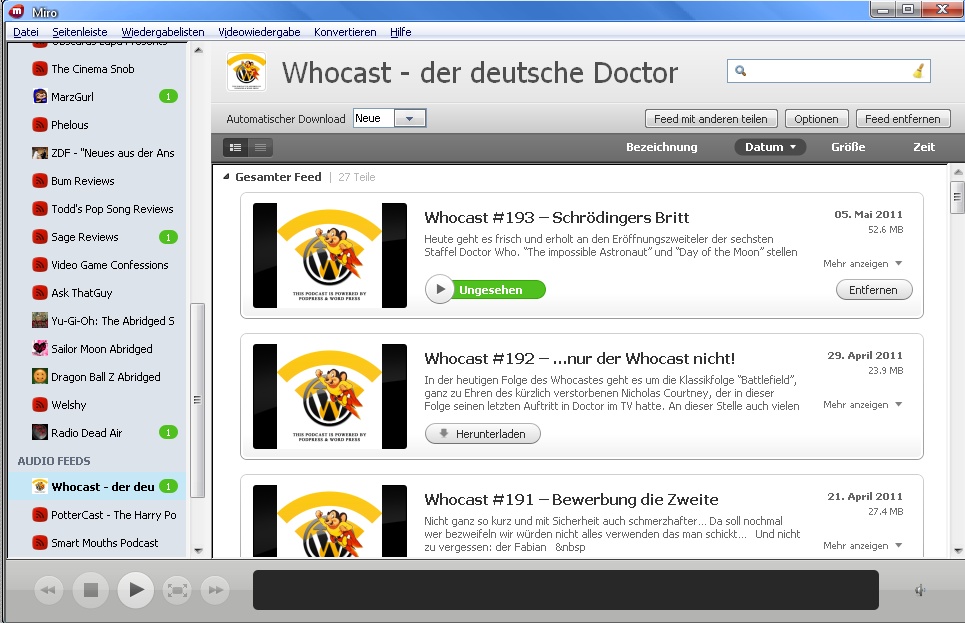
Task: Play Whocast #193 via its play icon
Action: coord(439,290)
